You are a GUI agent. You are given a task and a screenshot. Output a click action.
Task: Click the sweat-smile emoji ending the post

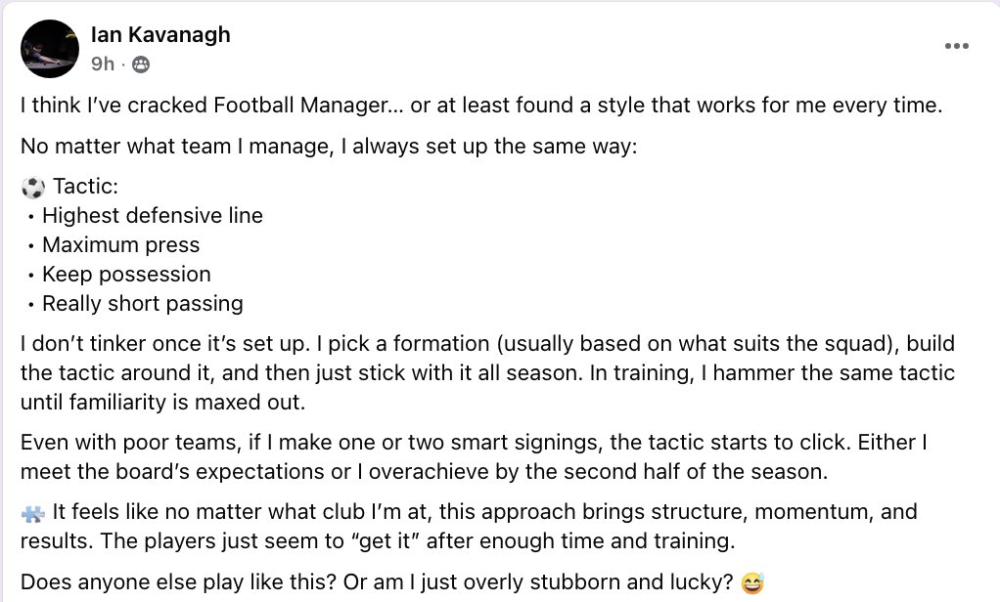tap(753, 583)
